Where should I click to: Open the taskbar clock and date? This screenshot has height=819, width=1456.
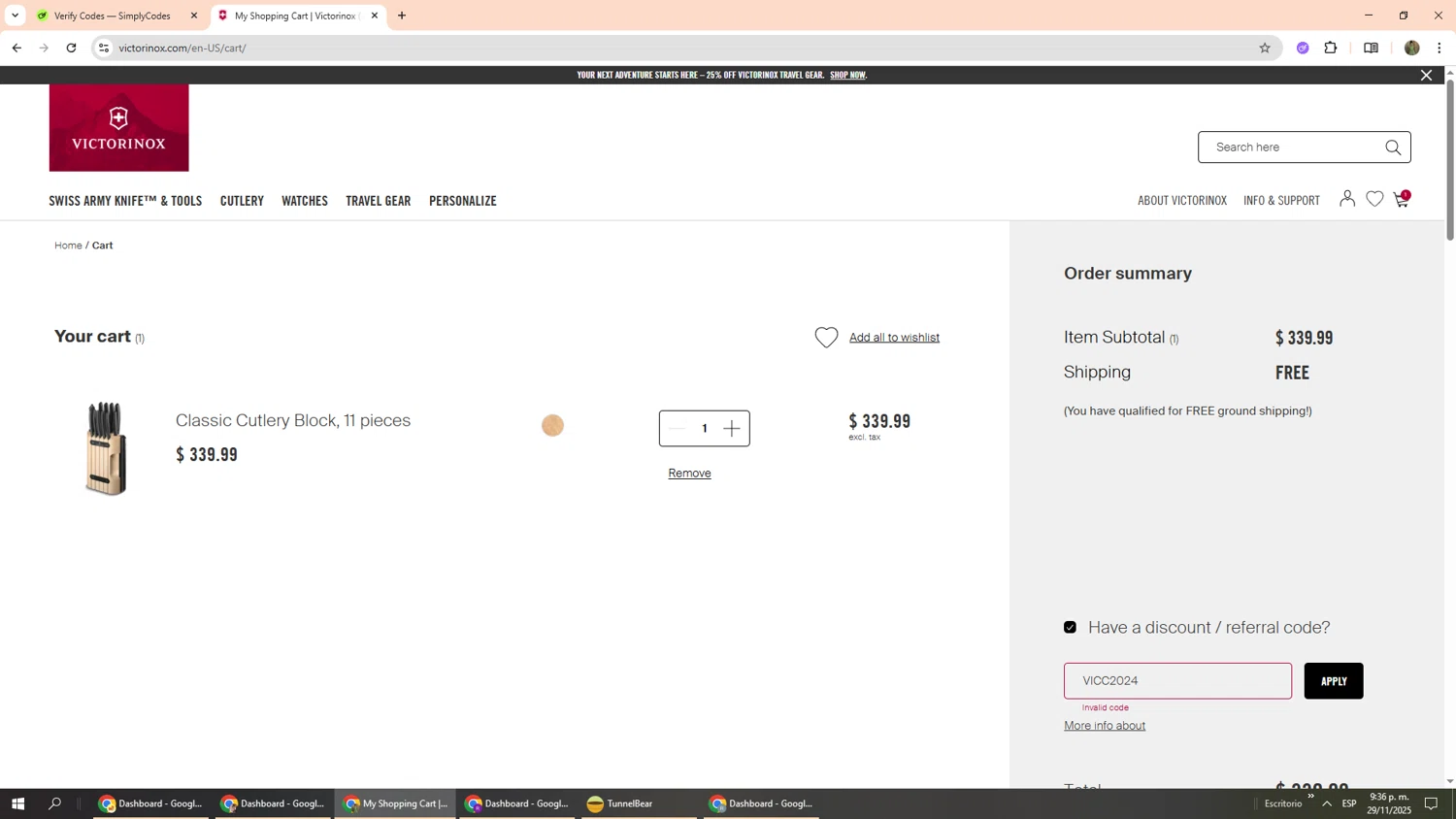[x=1389, y=803]
